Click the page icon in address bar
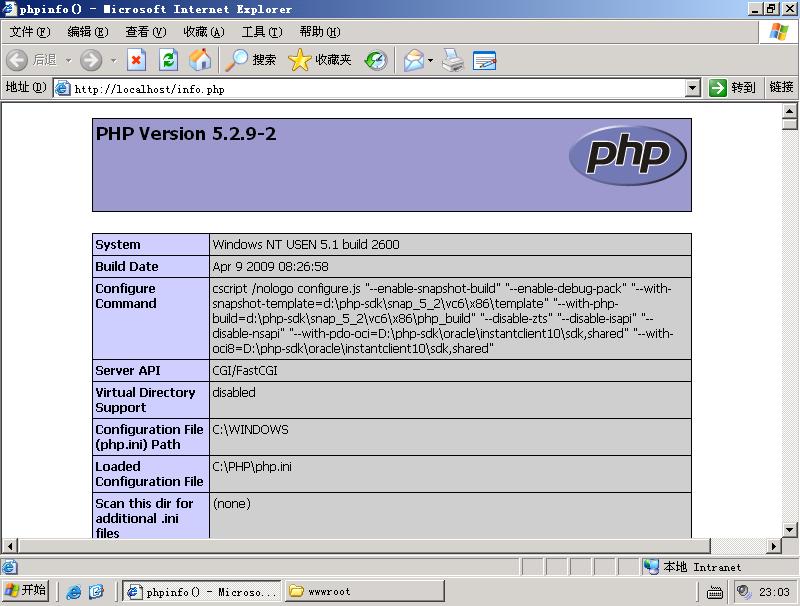Image resolution: width=800 pixels, height=606 pixels. (x=62, y=88)
